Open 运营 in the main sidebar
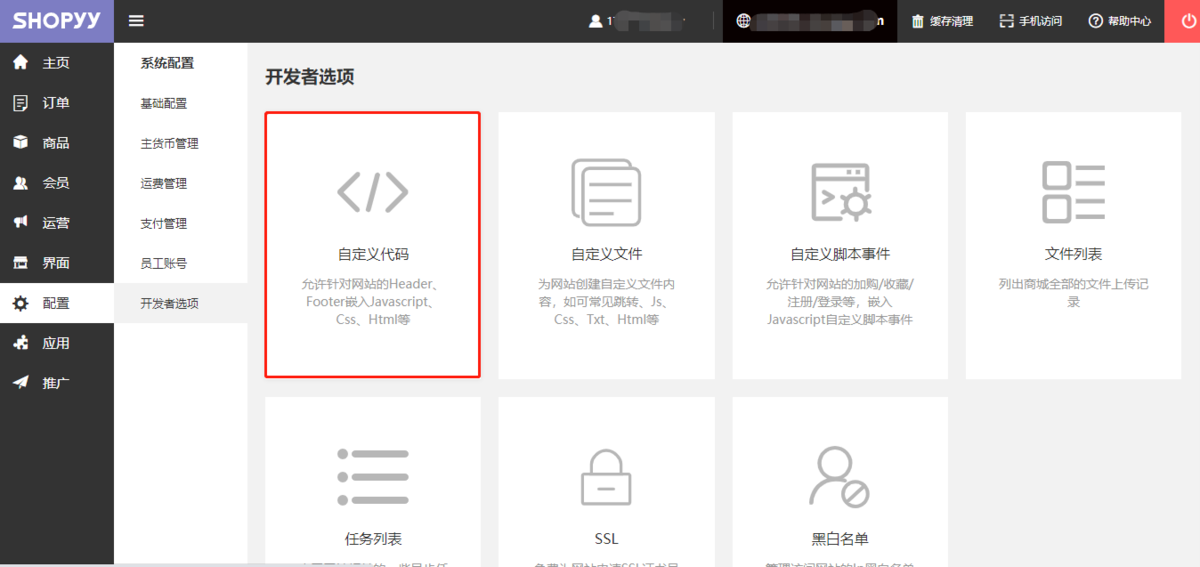 (56, 223)
